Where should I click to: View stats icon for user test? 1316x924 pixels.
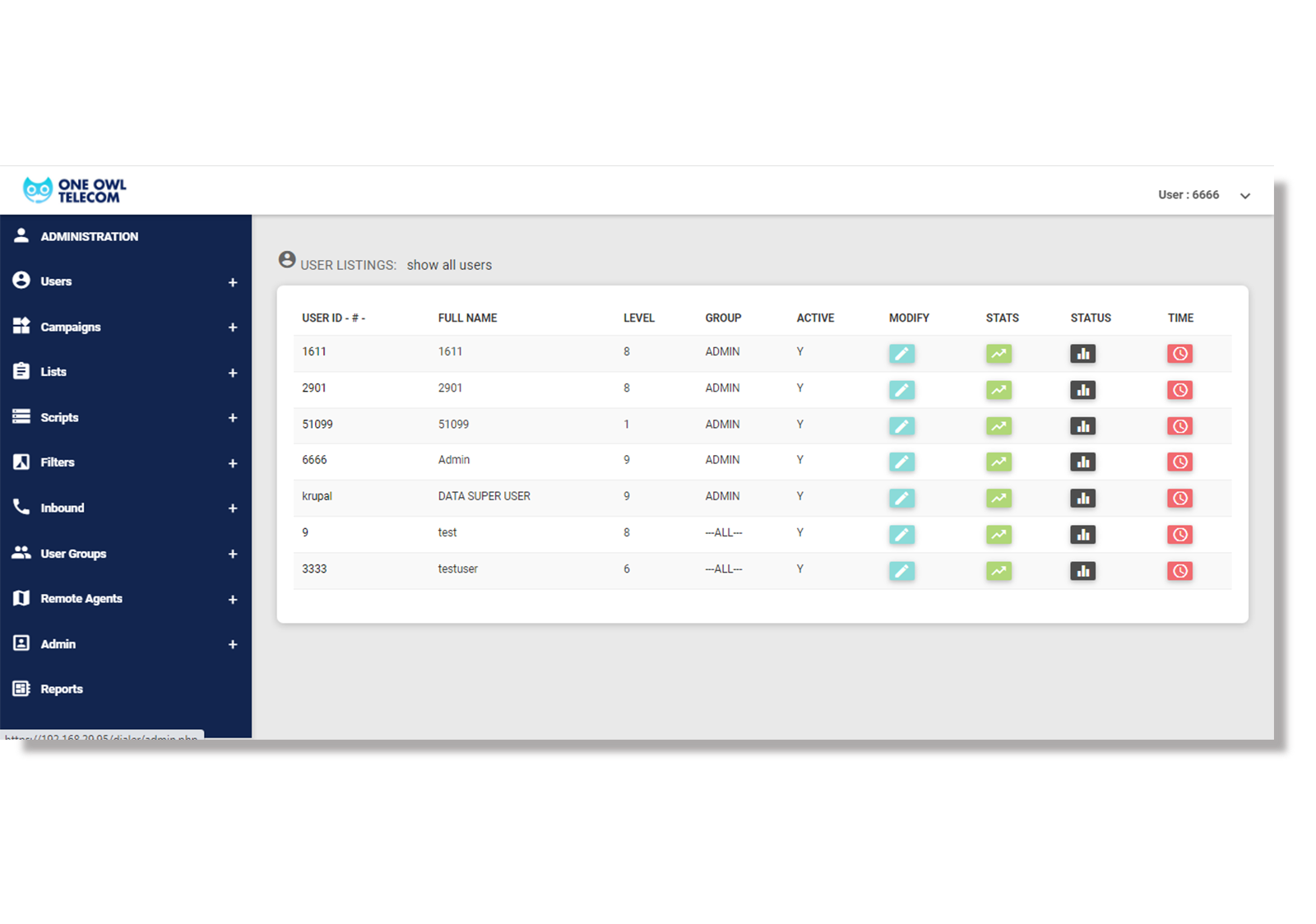pyautogui.click(x=999, y=534)
